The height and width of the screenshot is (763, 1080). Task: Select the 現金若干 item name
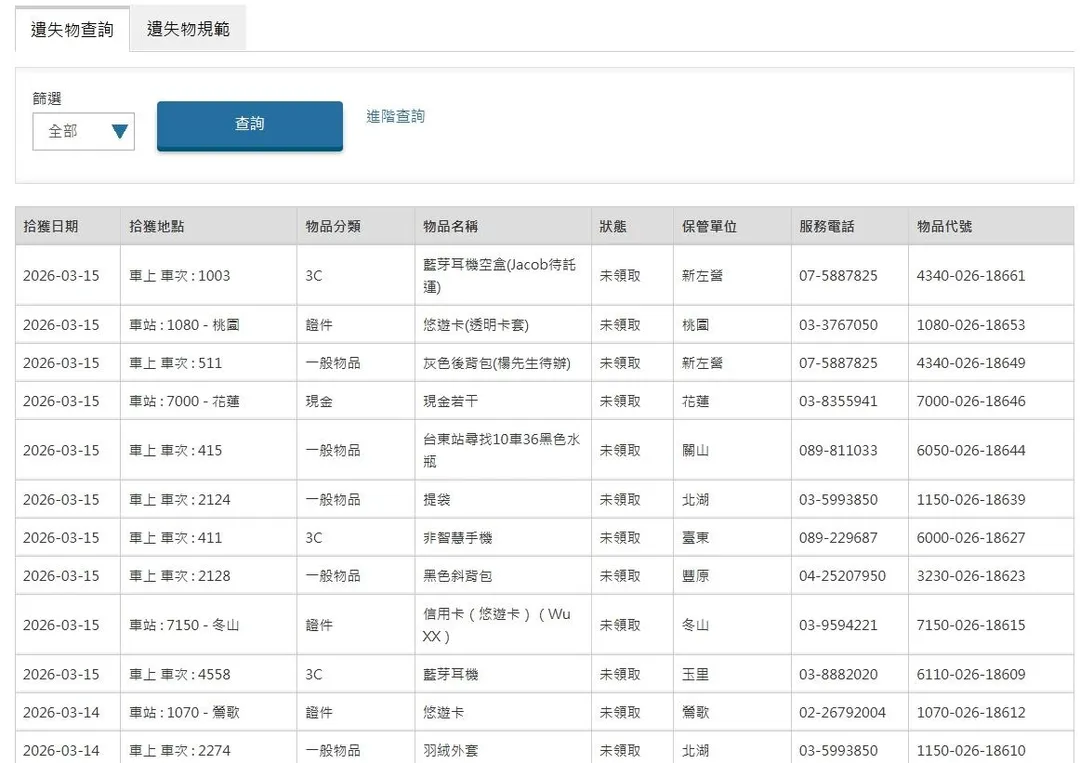pos(450,401)
